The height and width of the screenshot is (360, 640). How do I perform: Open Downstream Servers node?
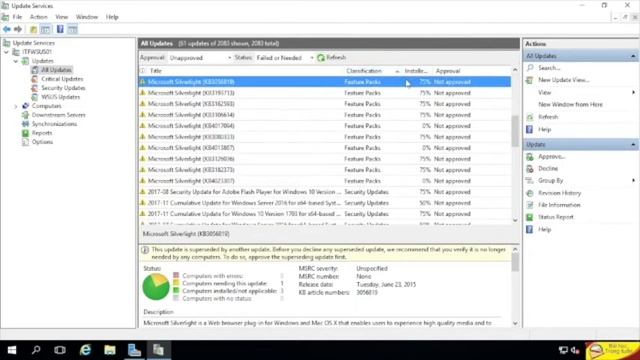pos(58,115)
